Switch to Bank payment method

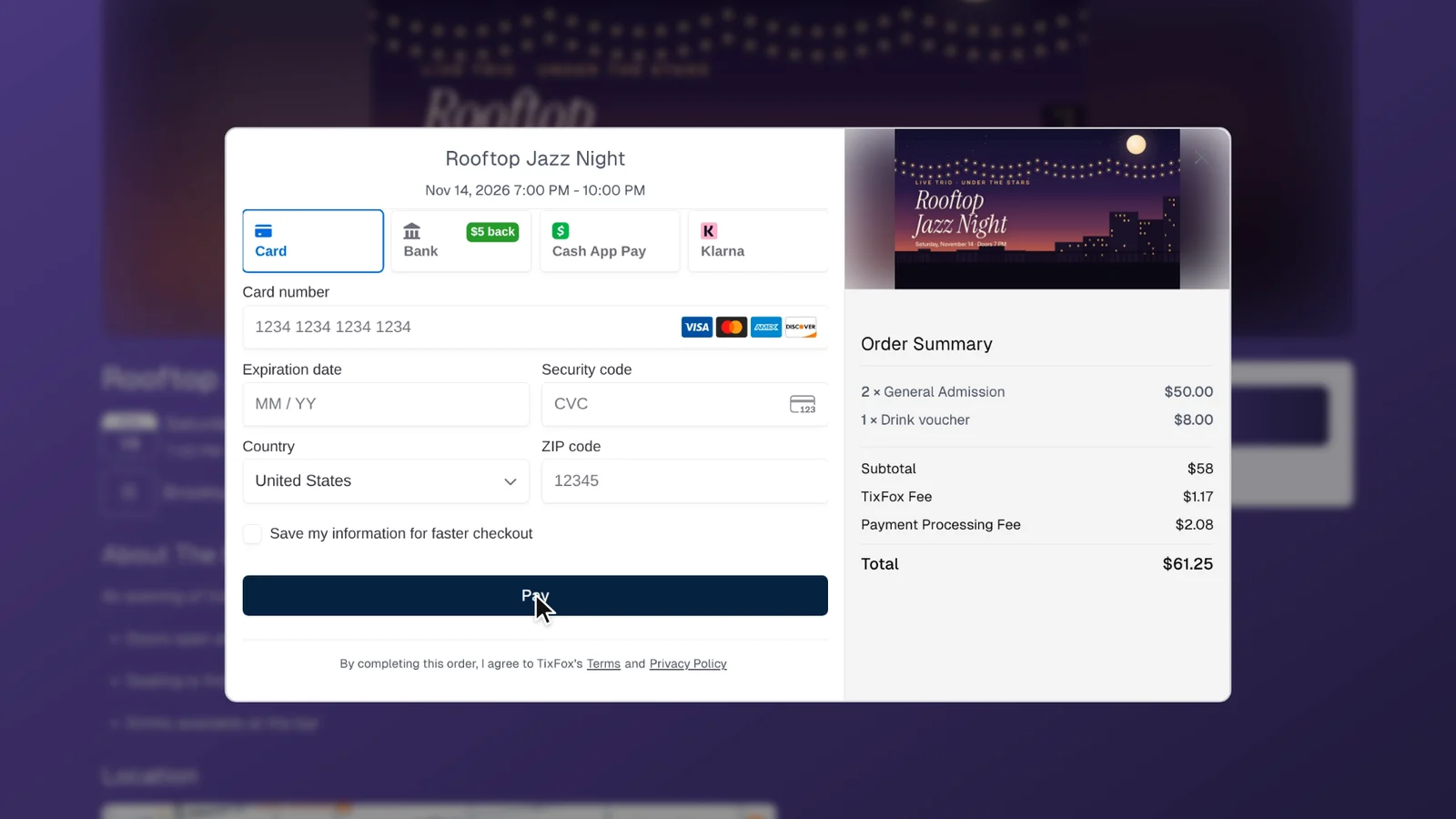(x=461, y=241)
